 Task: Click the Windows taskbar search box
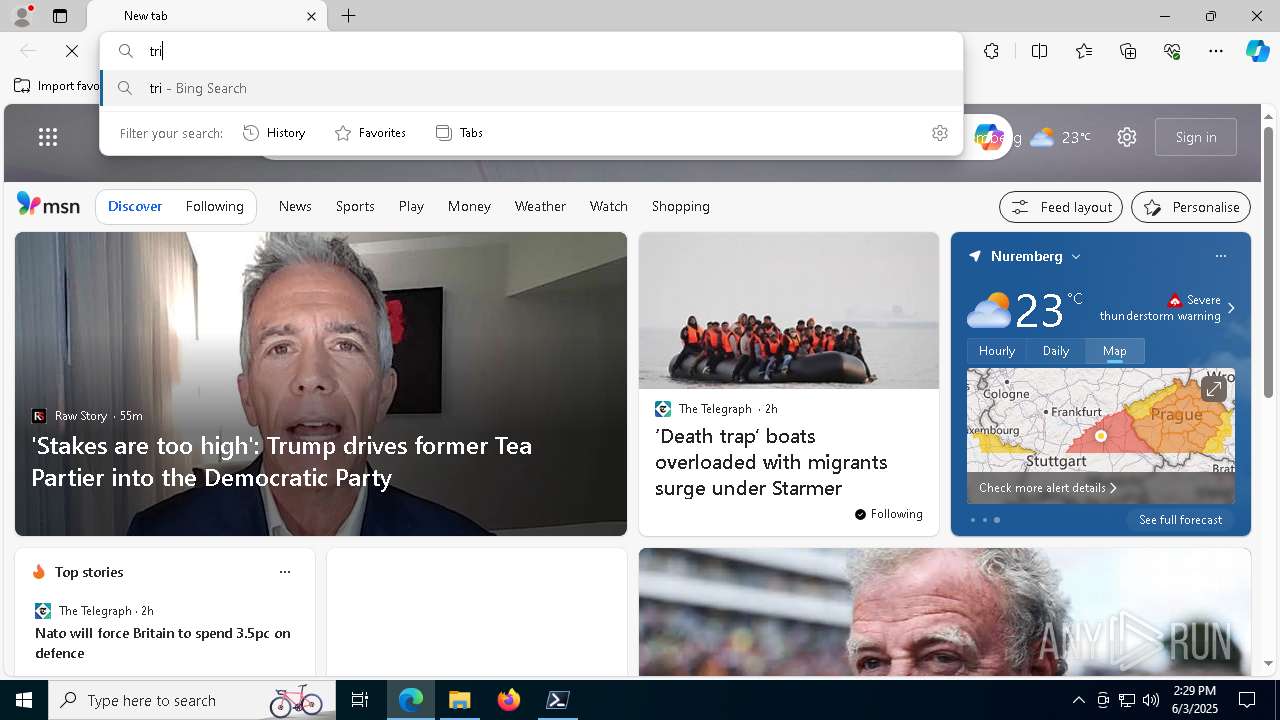click(191, 700)
